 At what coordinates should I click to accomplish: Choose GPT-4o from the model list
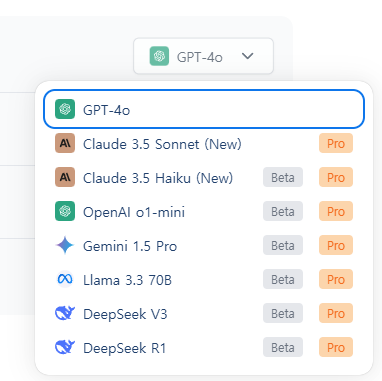click(x=204, y=109)
